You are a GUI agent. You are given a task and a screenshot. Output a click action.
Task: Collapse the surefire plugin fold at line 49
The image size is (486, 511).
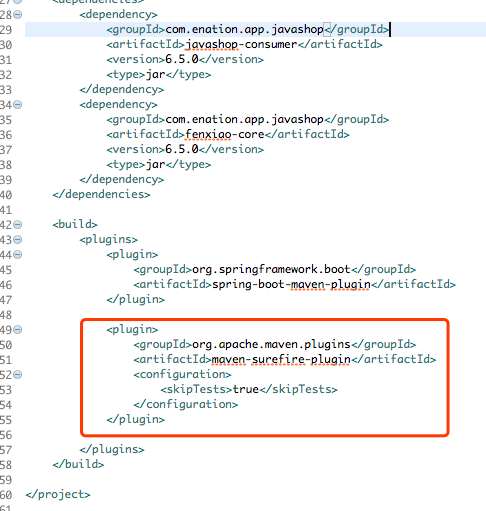pyautogui.click(x=18, y=330)
